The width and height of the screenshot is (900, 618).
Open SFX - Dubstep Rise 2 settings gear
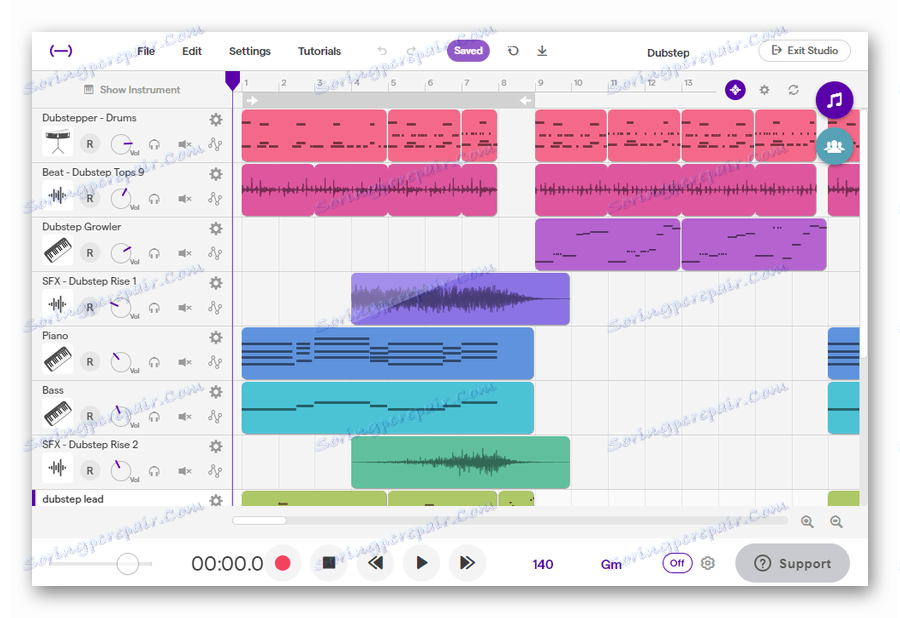216,446
